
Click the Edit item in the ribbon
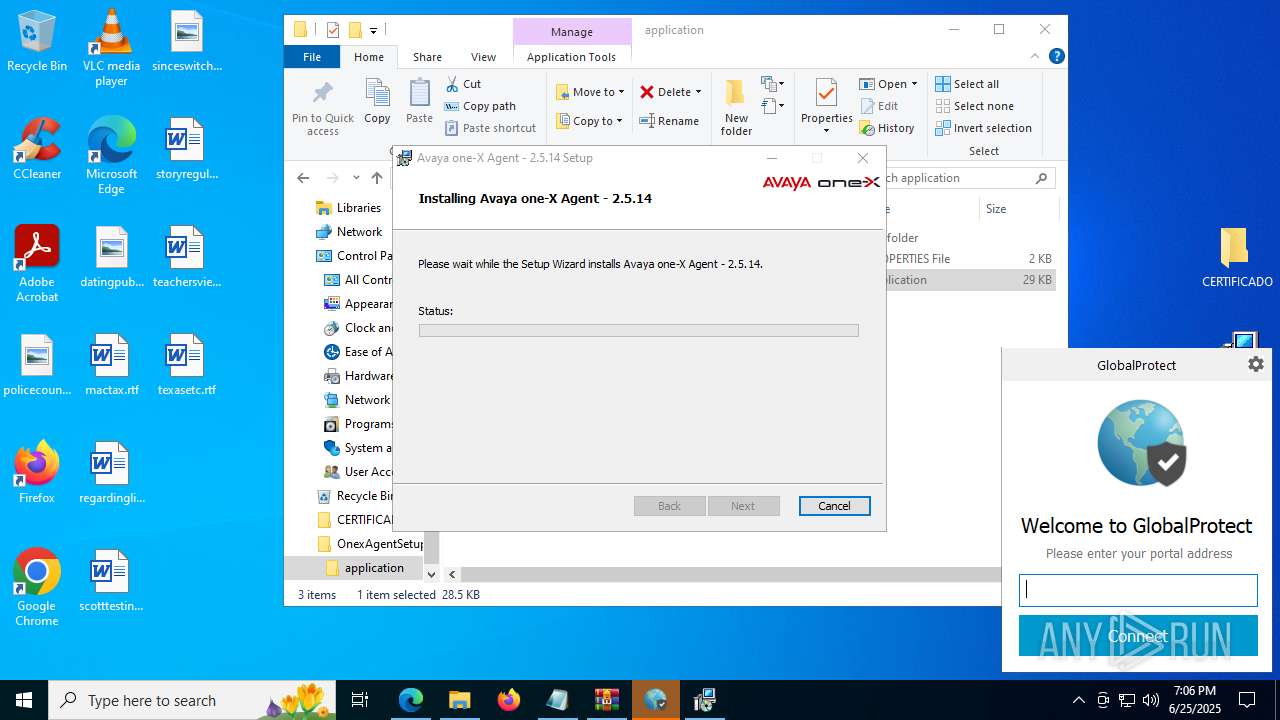tap(879, 106)
